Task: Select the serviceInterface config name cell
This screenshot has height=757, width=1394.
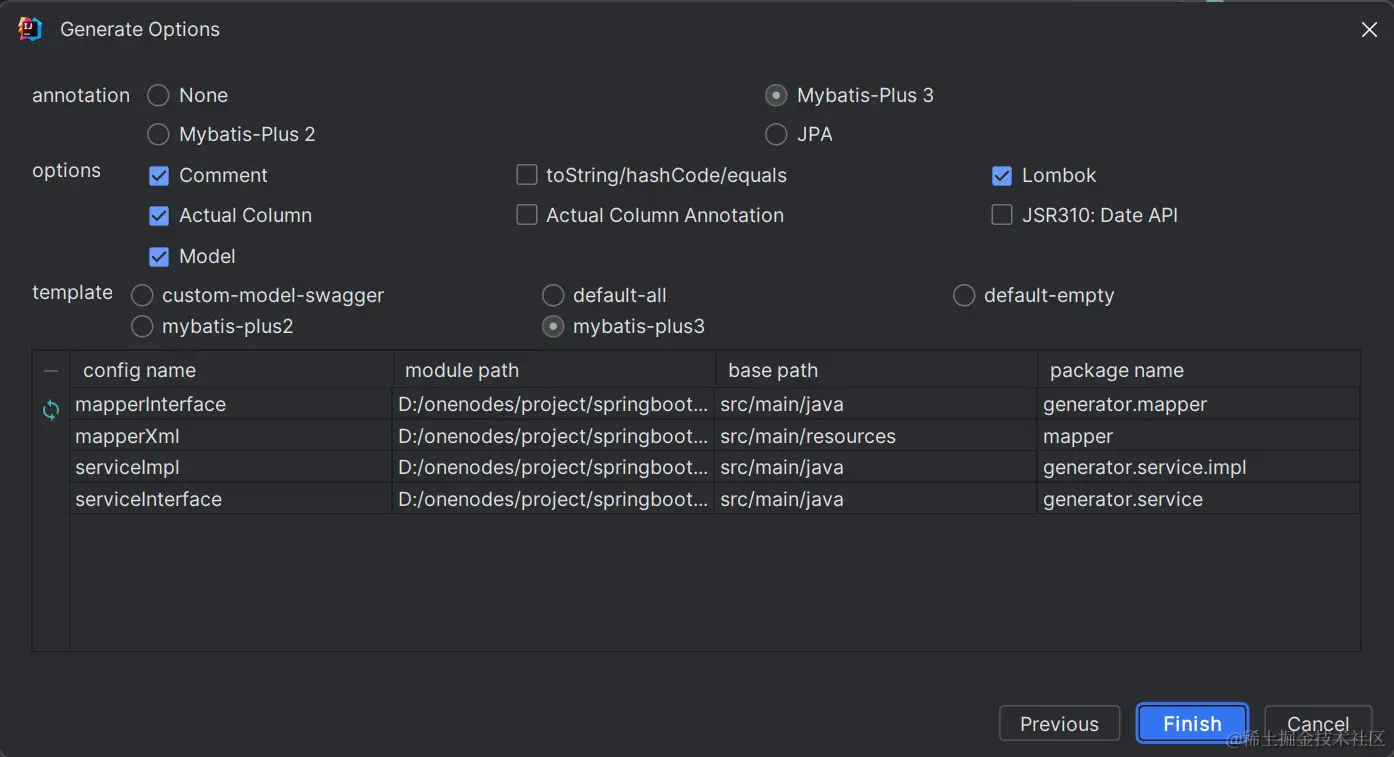Action: click(x=231, y=499)
